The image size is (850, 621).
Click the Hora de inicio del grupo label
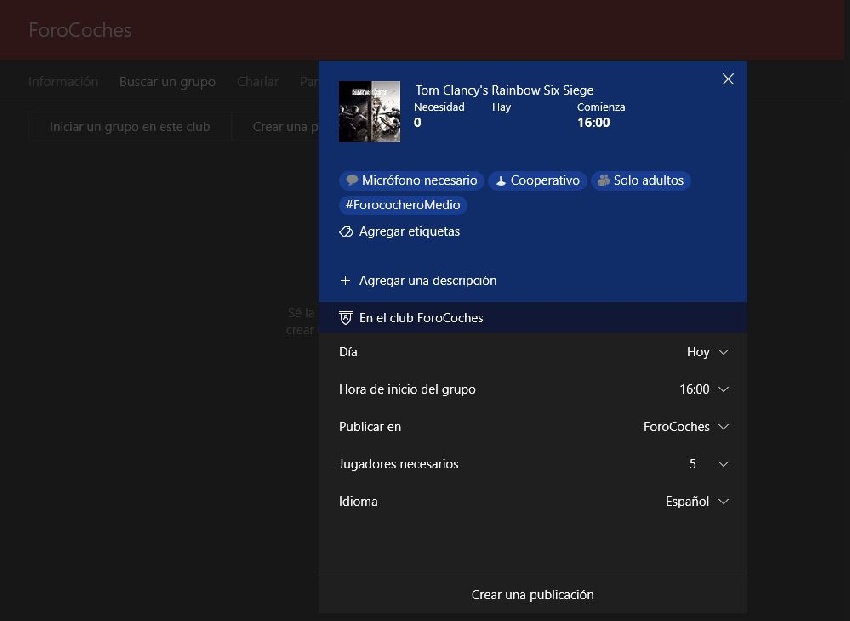pyautogui.click(x=407, y=390)
